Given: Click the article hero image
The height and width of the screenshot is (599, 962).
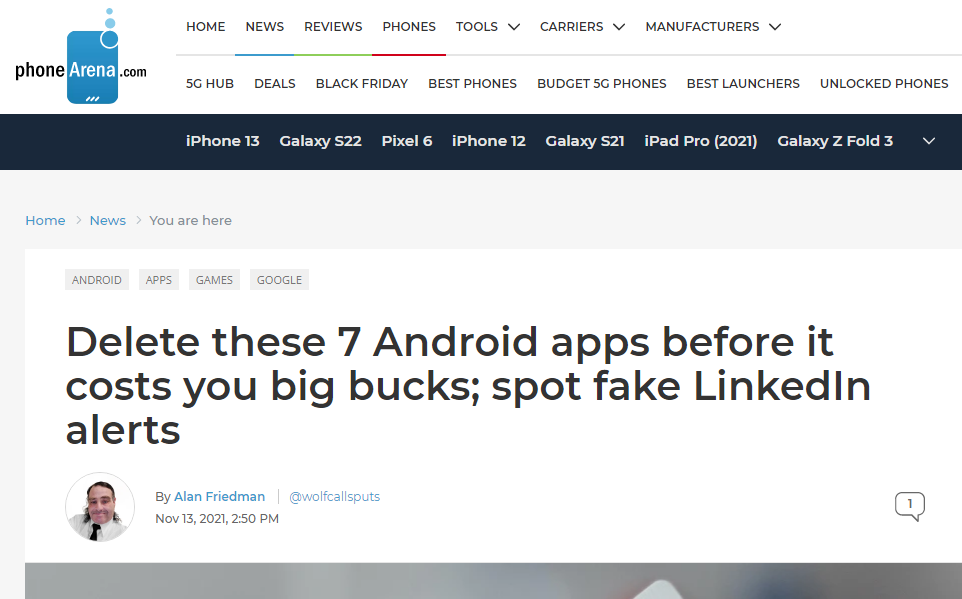Looking at the screenshot, I should click(493, 581).
